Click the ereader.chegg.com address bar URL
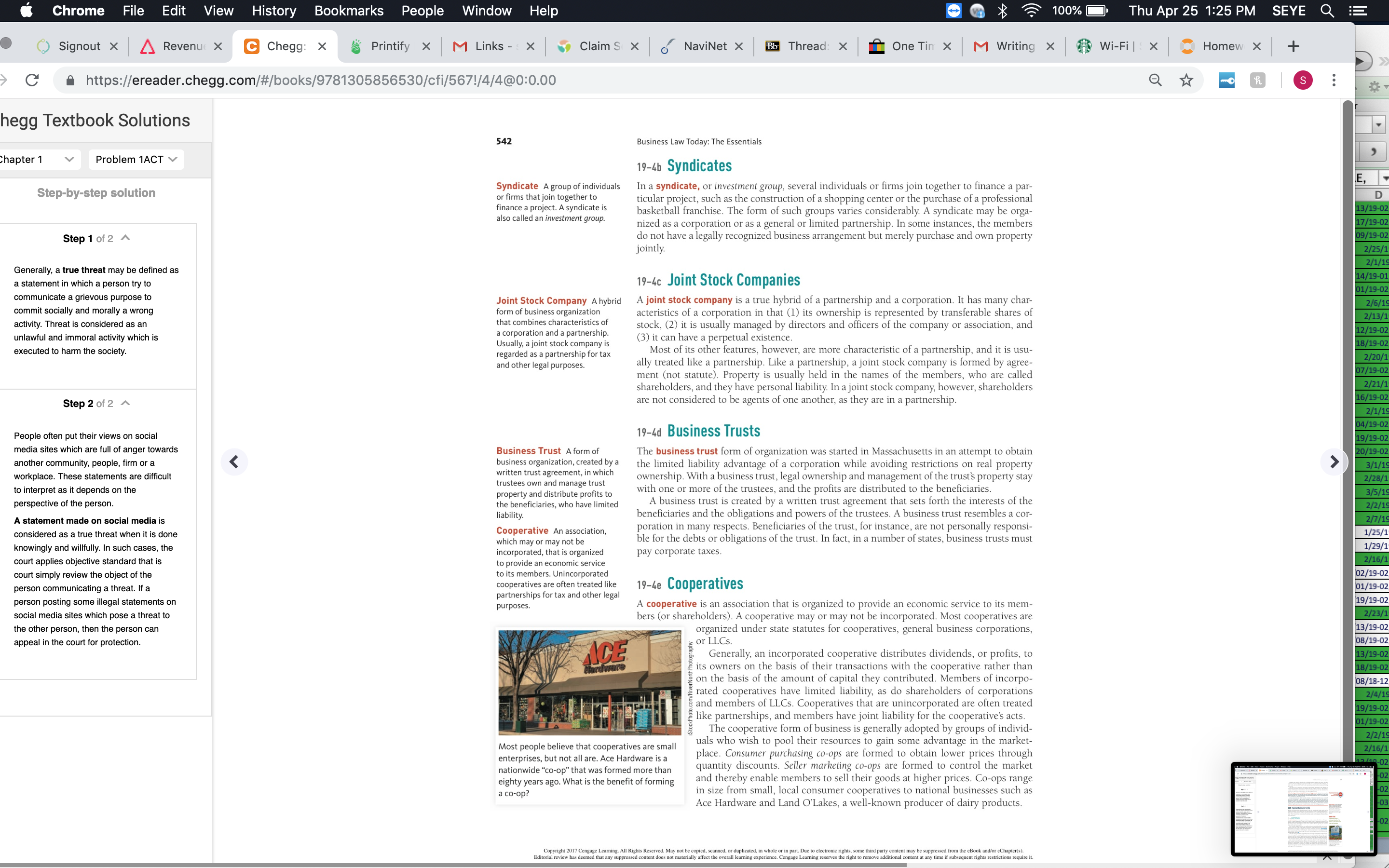 point(321,80)
